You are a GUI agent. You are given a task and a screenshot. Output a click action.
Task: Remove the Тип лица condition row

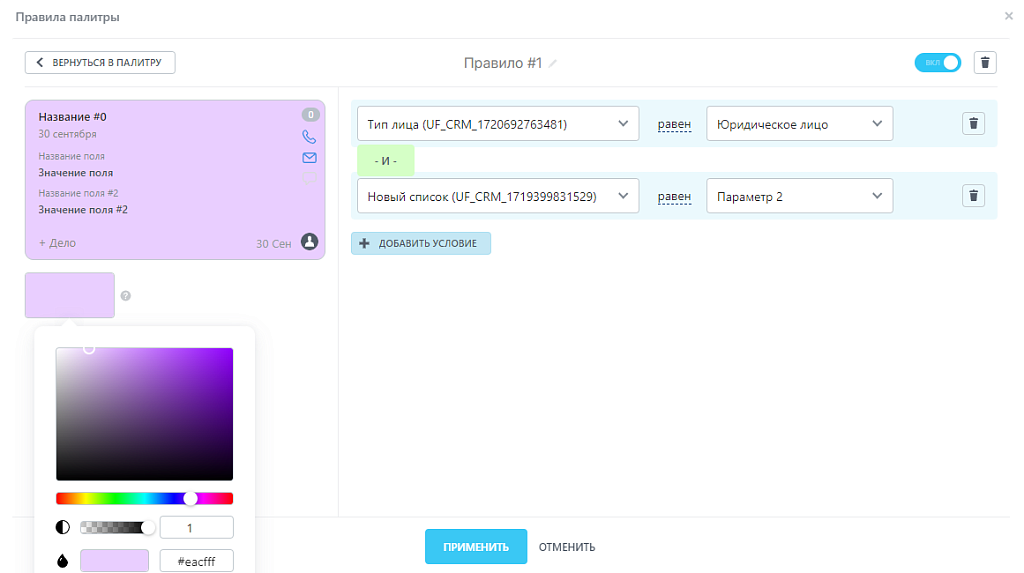pyautogui.click(x=973, y=124)
